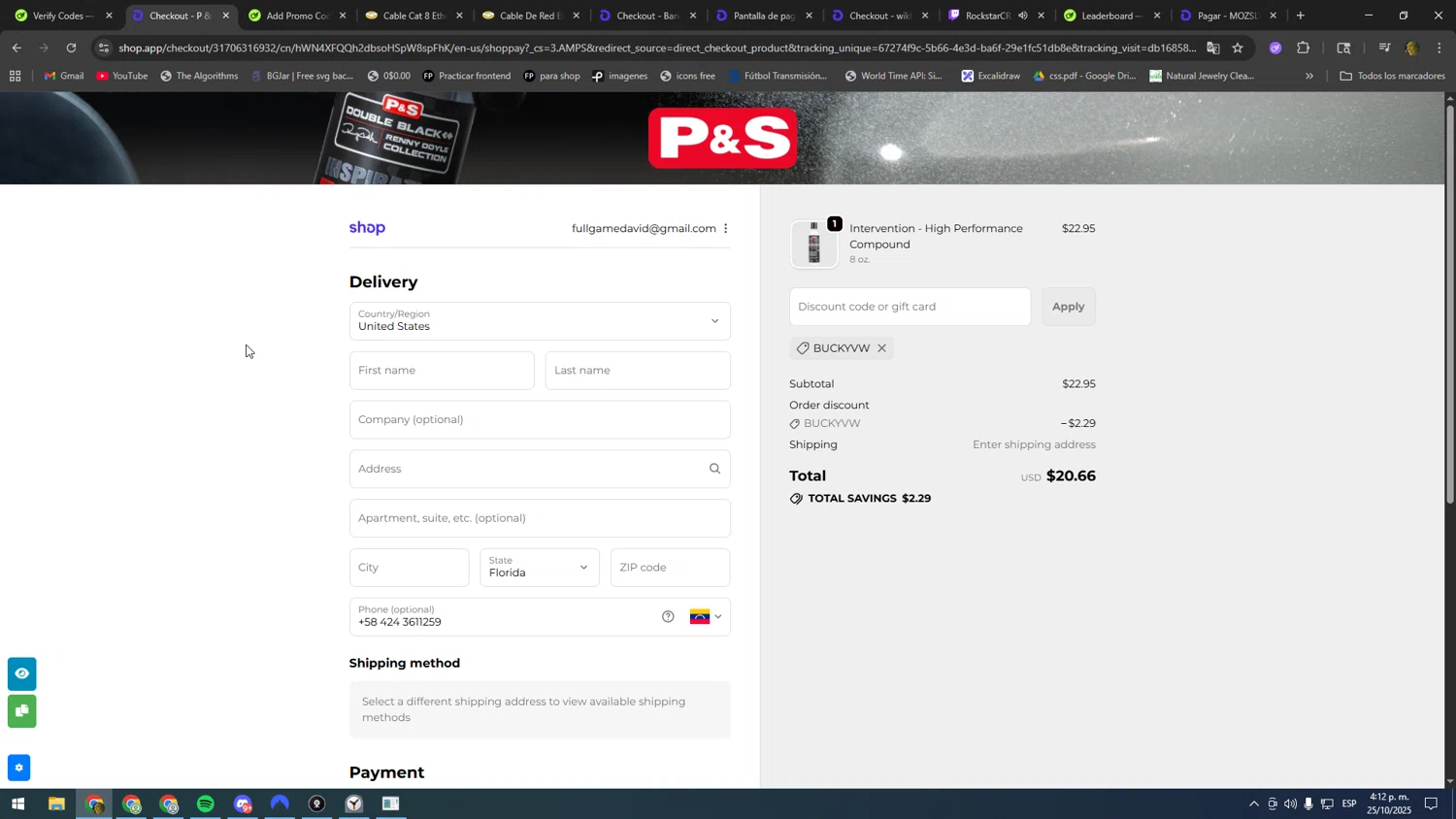Click the City input field

click(x=409, y=568)
